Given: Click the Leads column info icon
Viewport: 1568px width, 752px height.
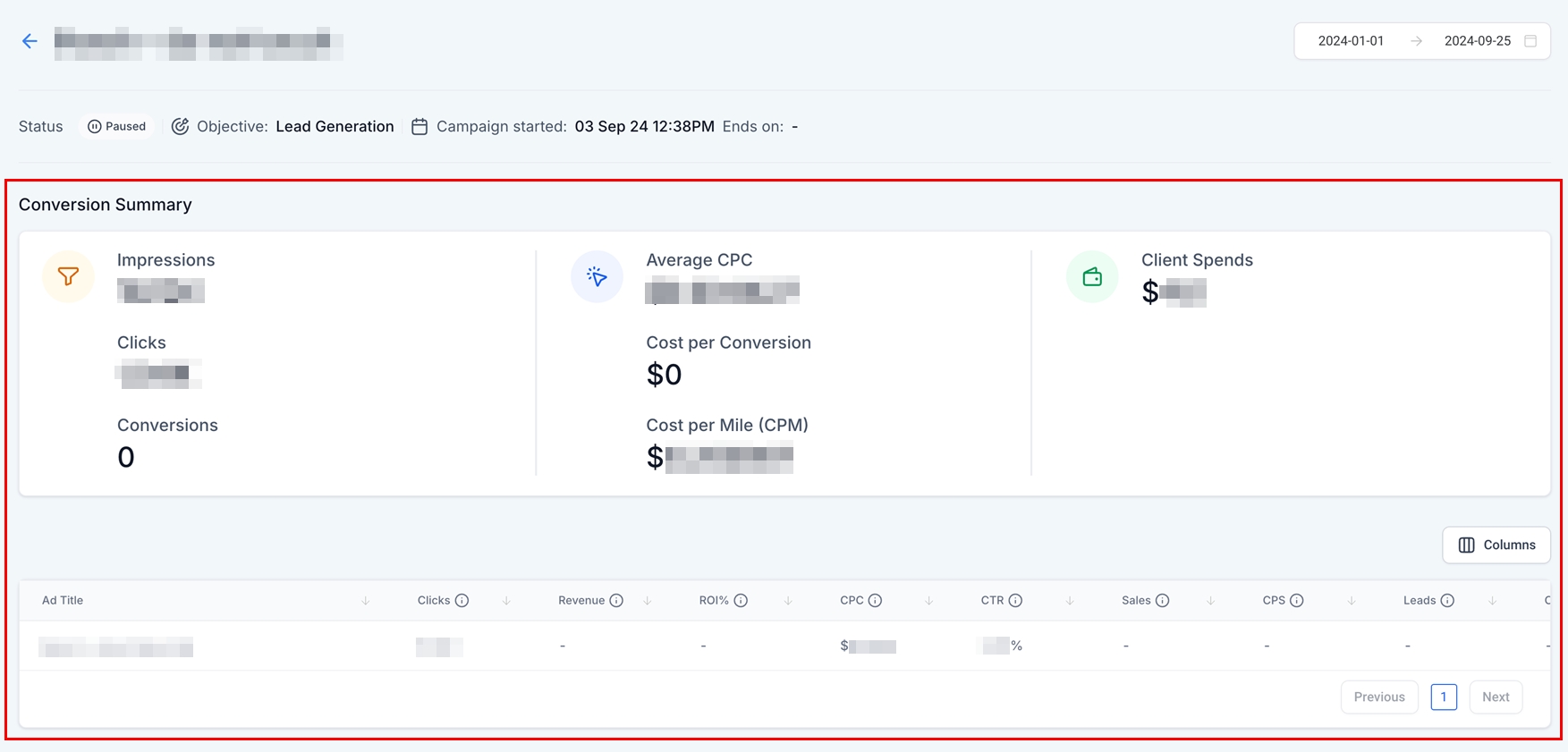Looking at the screenshot, I should 1447,601.
